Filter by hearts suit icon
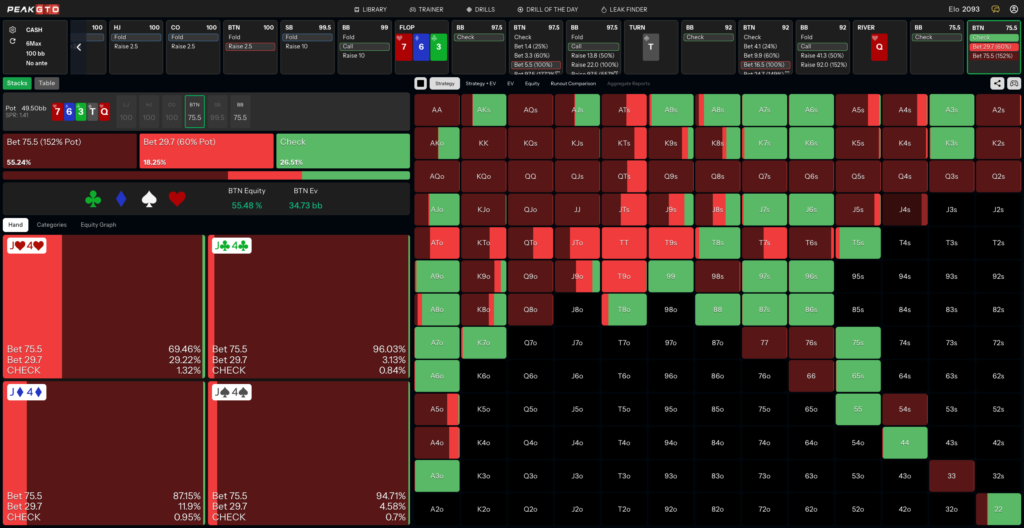 click(177, 199)
